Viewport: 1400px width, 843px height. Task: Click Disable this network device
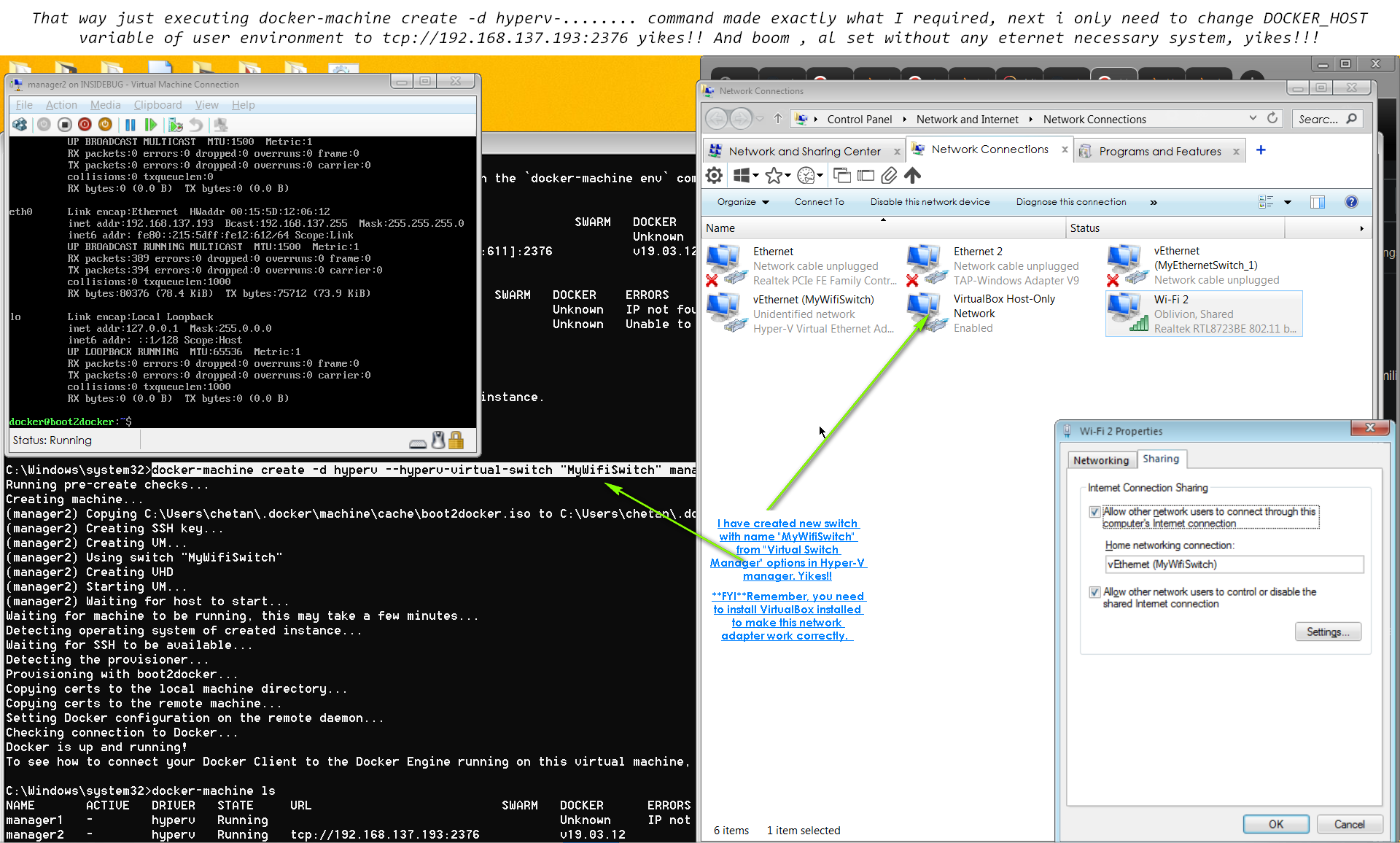pos(930,202)
